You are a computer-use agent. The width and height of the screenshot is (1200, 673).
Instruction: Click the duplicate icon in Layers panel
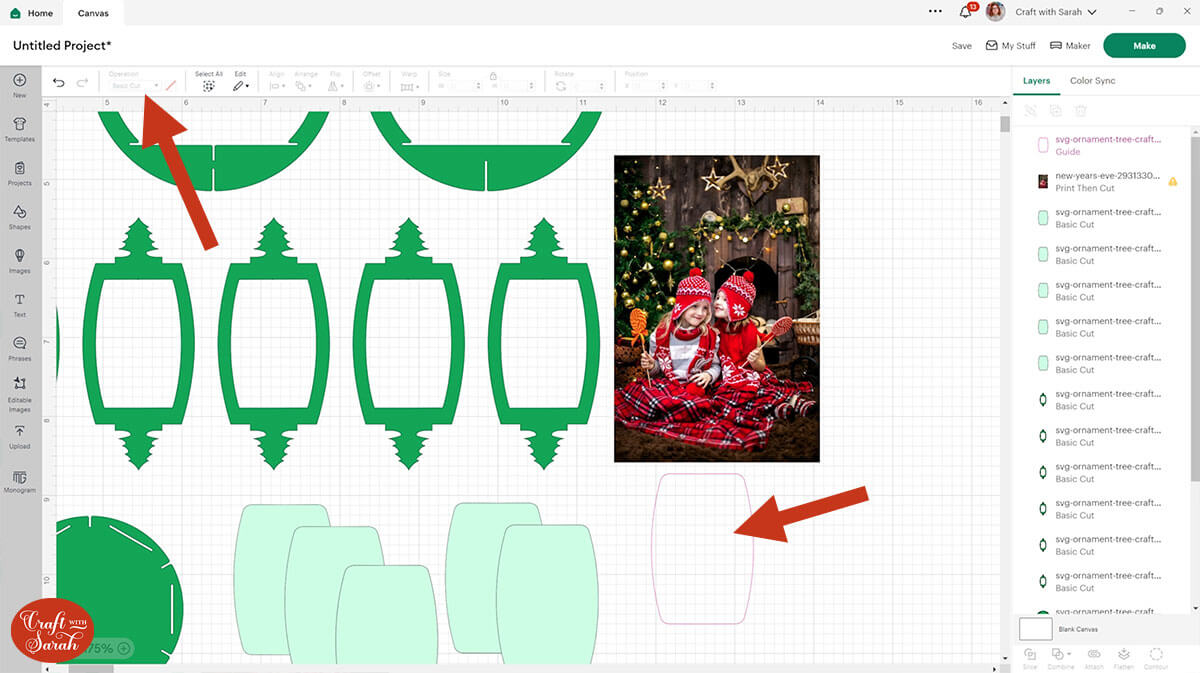pos(1055,111)
